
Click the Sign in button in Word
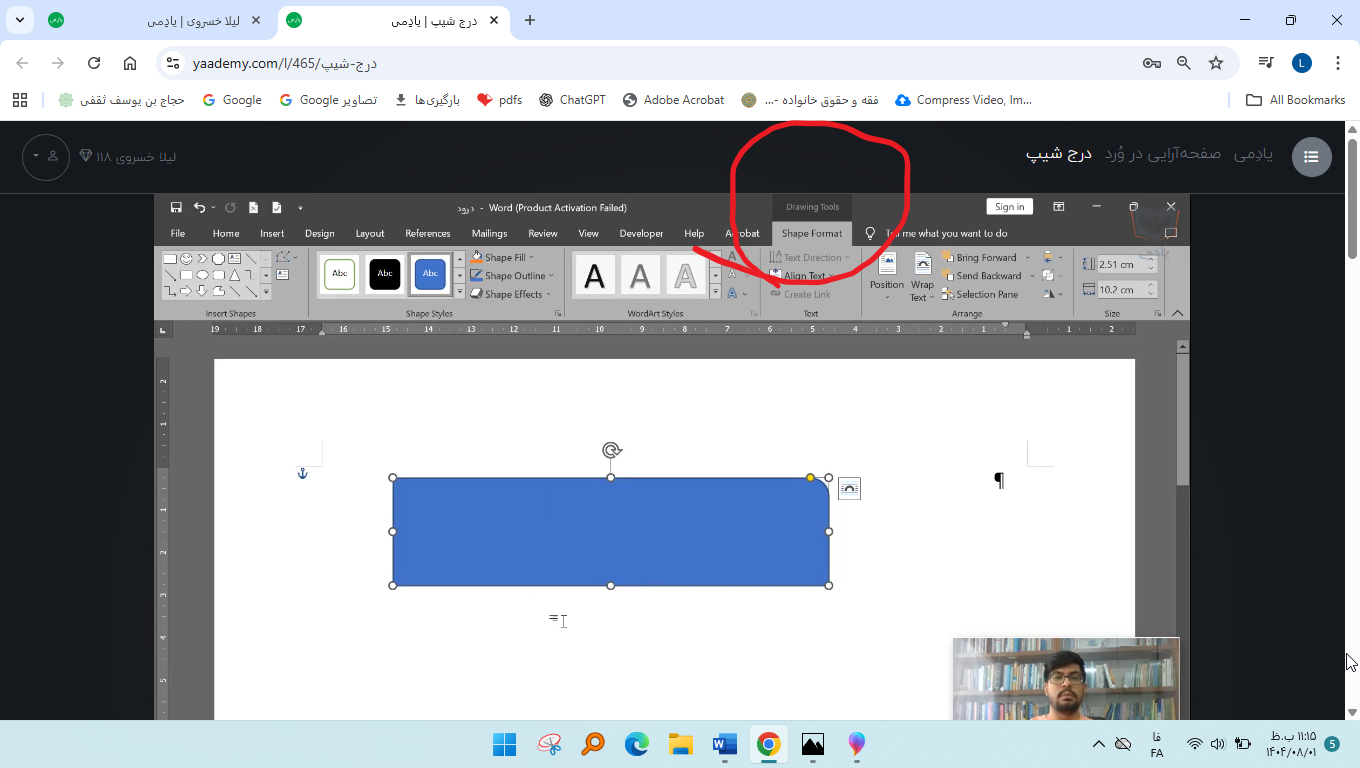pyautogui.click(x=1008, y=206)
